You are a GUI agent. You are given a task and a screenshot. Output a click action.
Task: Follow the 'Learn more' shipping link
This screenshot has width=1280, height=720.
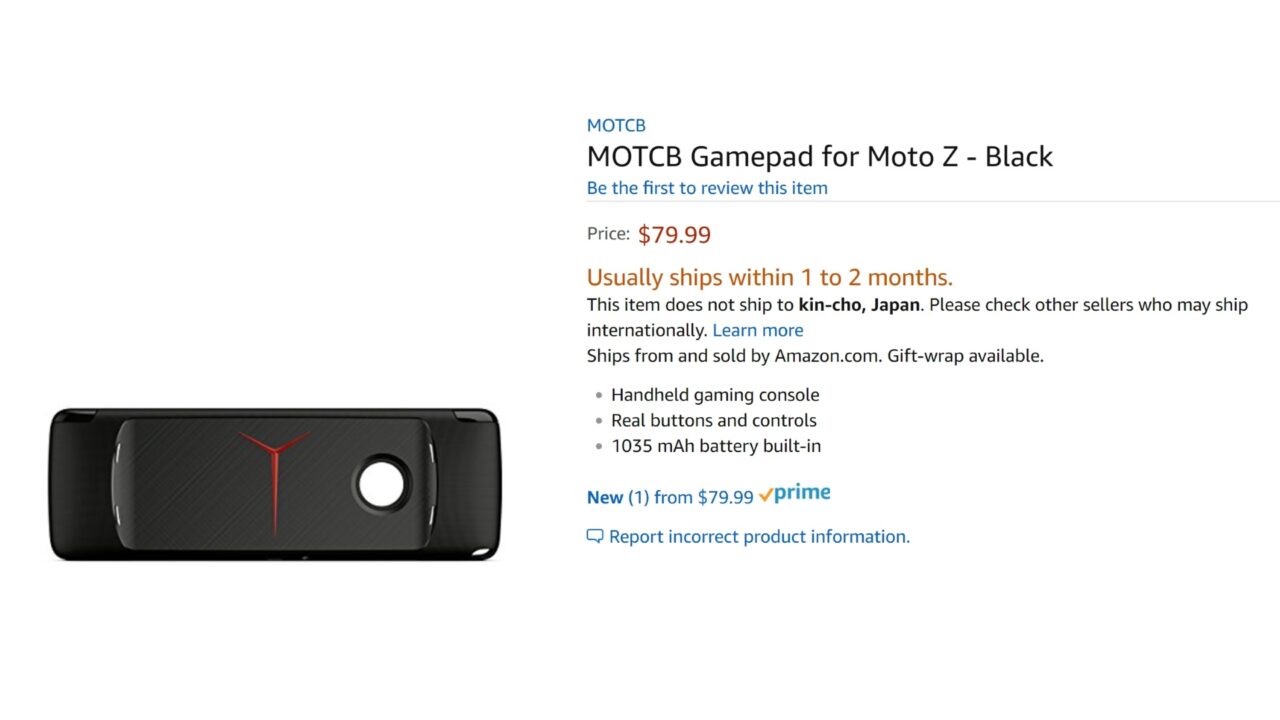coord(758,330)
